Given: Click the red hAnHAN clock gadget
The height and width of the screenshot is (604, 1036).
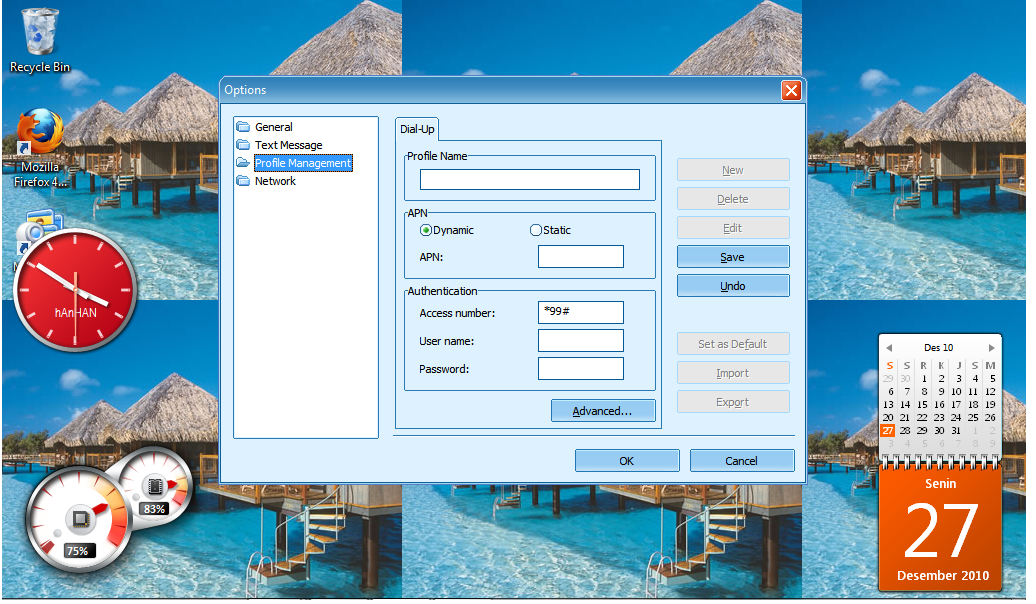Looking at the screenshot, I should pyautogui.click(x=75, y=290).
